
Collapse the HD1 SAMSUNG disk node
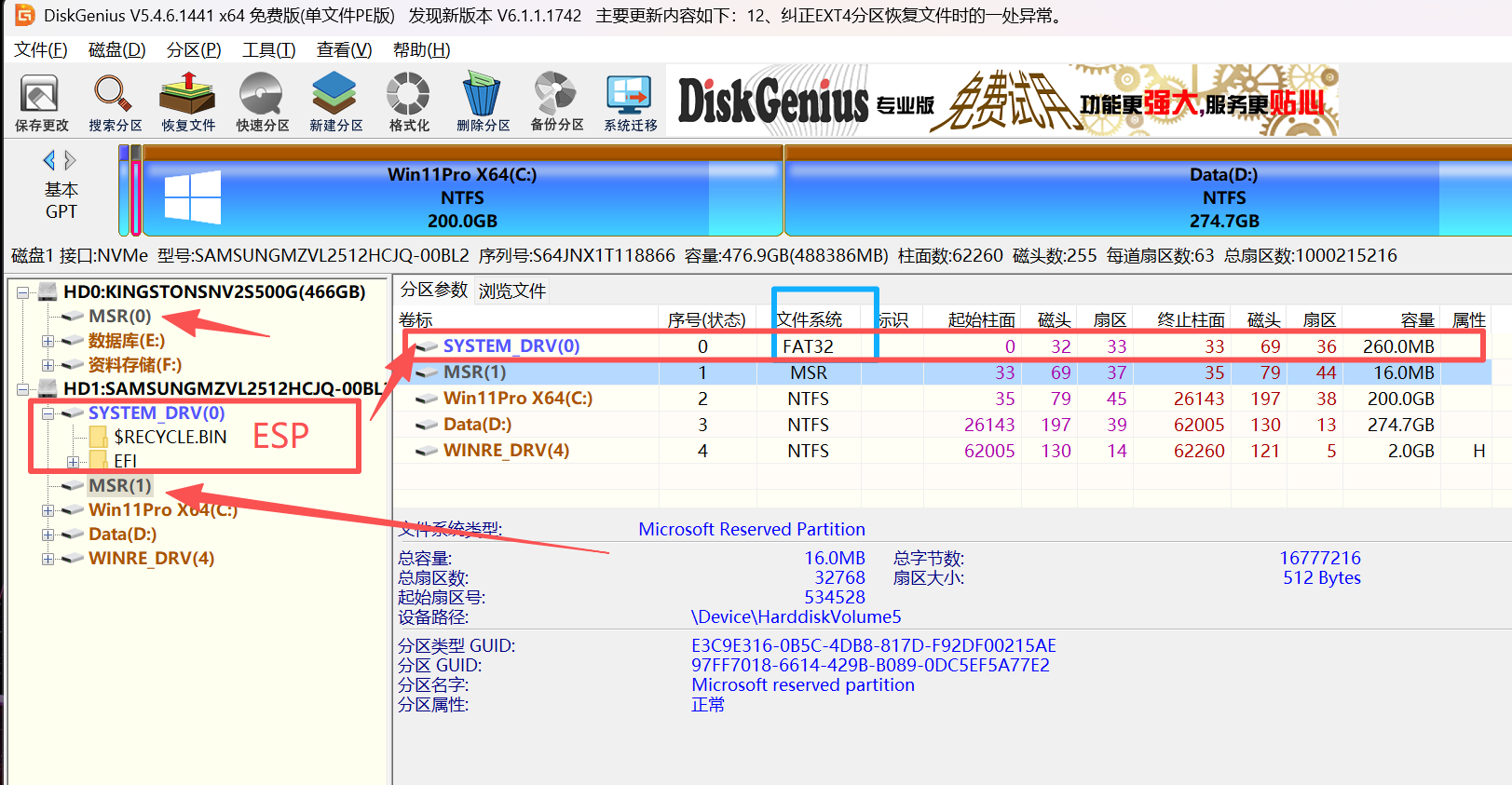pos(23,388)
